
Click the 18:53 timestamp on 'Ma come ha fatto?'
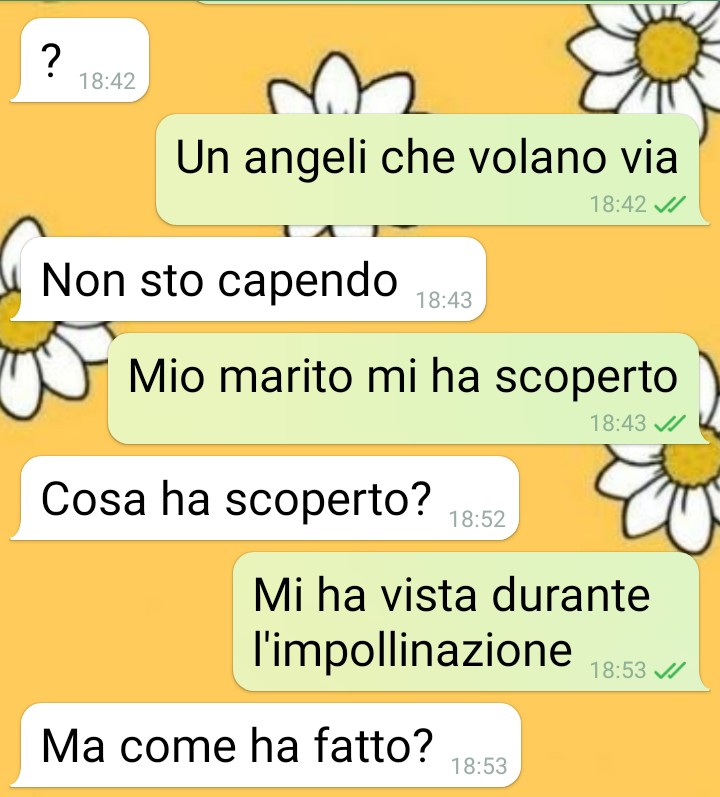tap(479, 766)
